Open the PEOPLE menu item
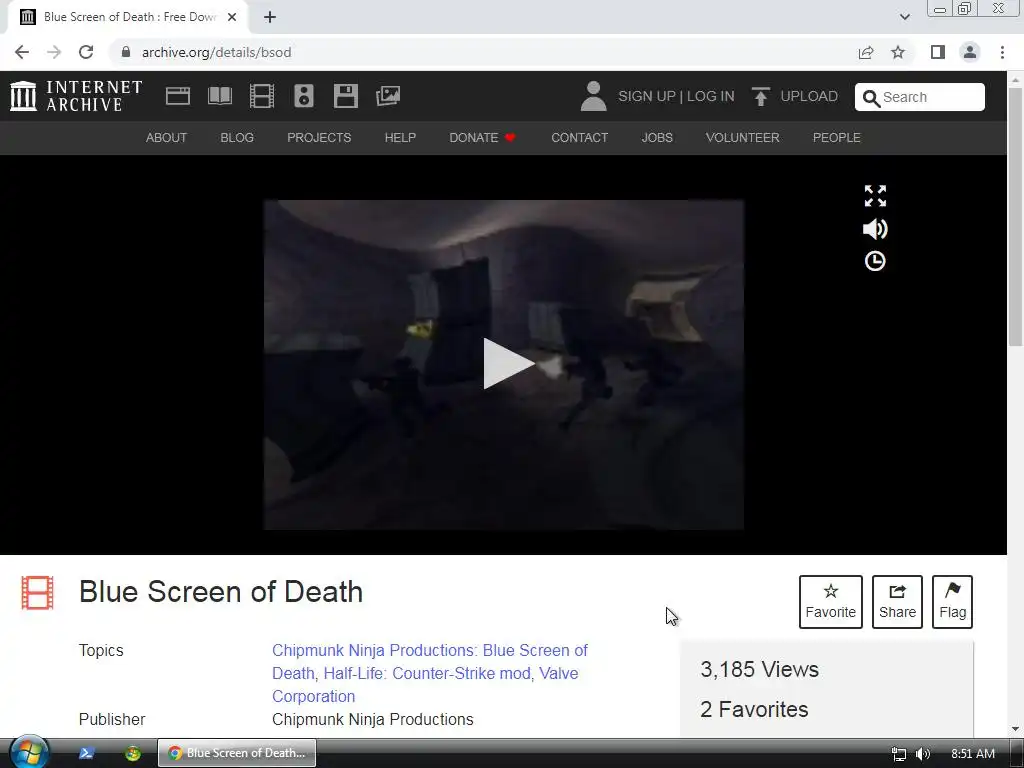1024x768 pixels. [x=837, y=138]
